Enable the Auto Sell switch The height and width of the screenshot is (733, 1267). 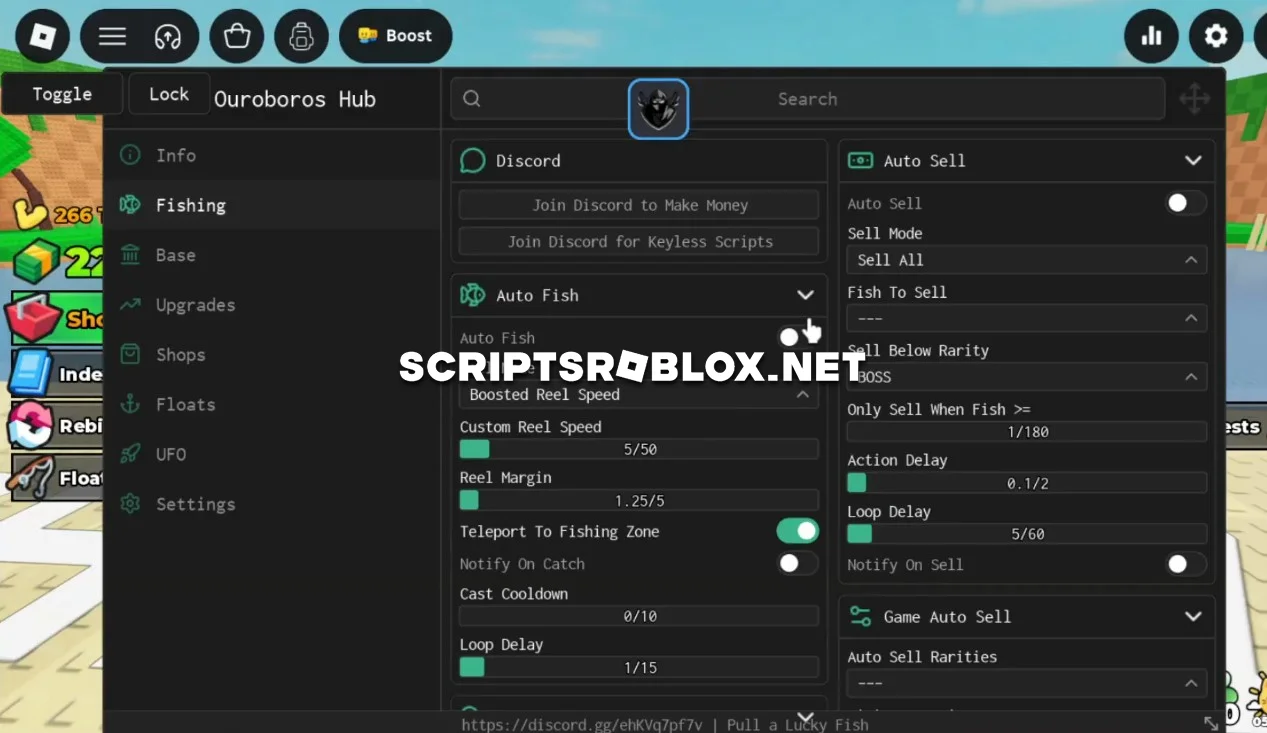point(1186,203)
